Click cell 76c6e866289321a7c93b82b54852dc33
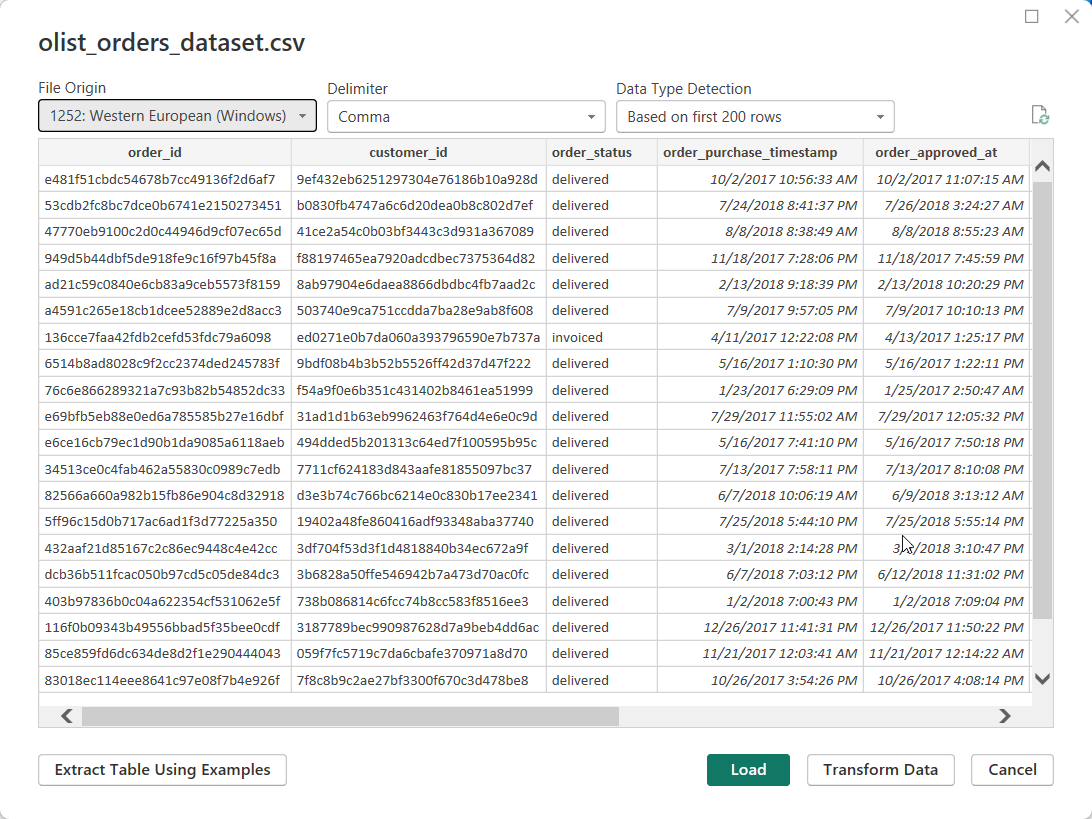Screen dimensions: 1092x819 (x=164, y=390)
